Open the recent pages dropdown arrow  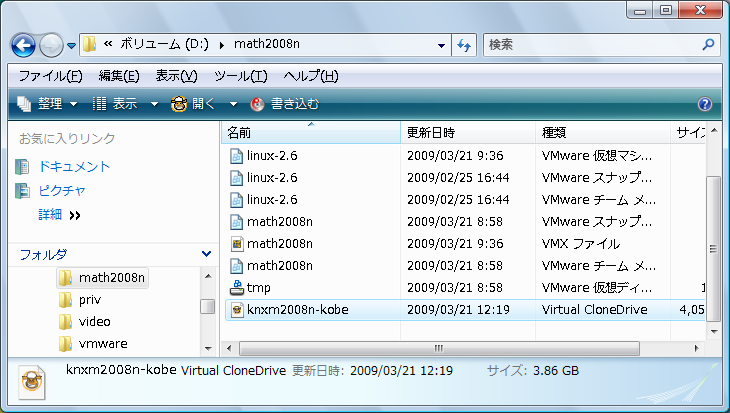[x=71, y=46]
